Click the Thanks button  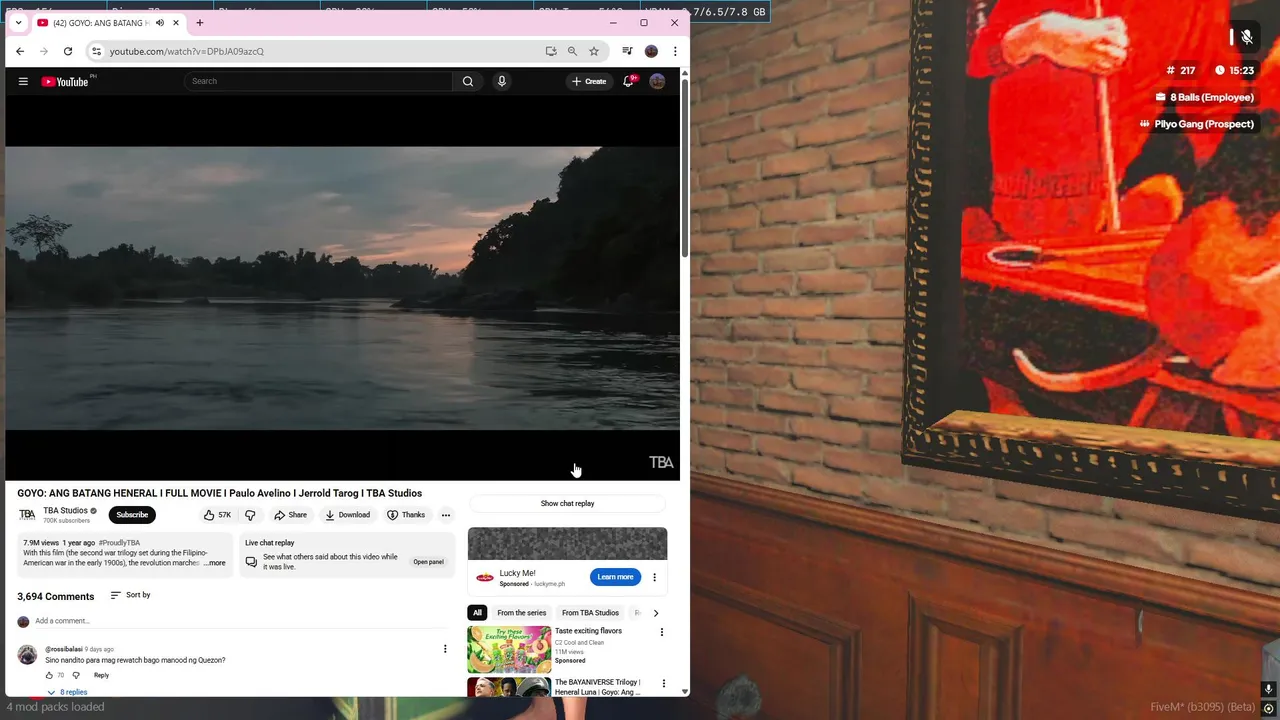click(x=406, y=515)
